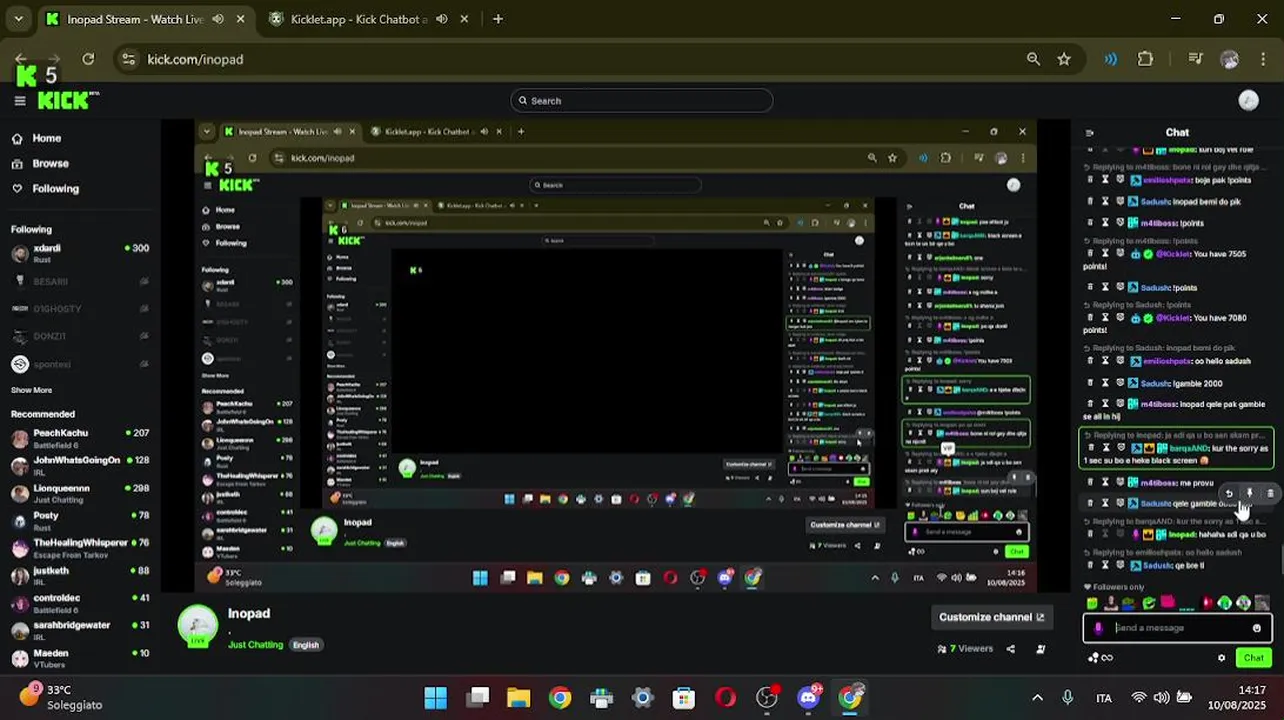The width and height of the screenshot is (1284, 720).
Task: Reload the kick.com page
Action: (88, 59)
